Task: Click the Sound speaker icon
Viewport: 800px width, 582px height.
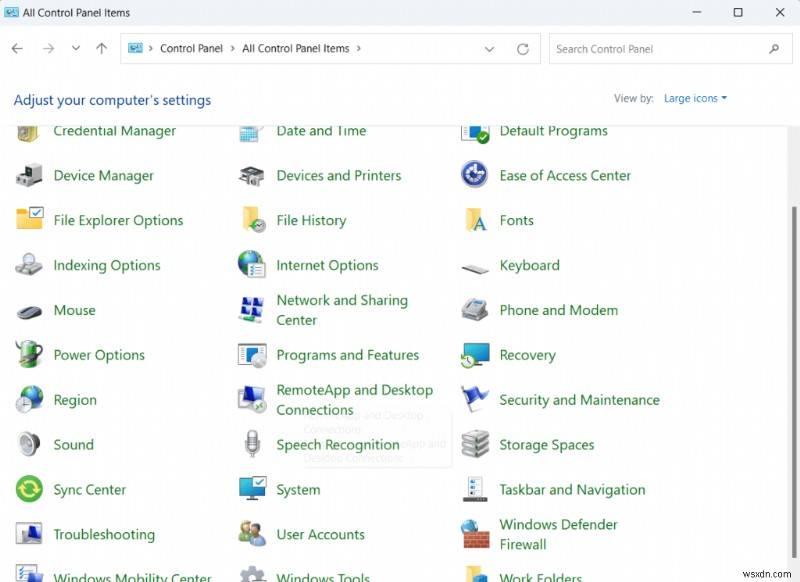Action: (x=29, y=444)
